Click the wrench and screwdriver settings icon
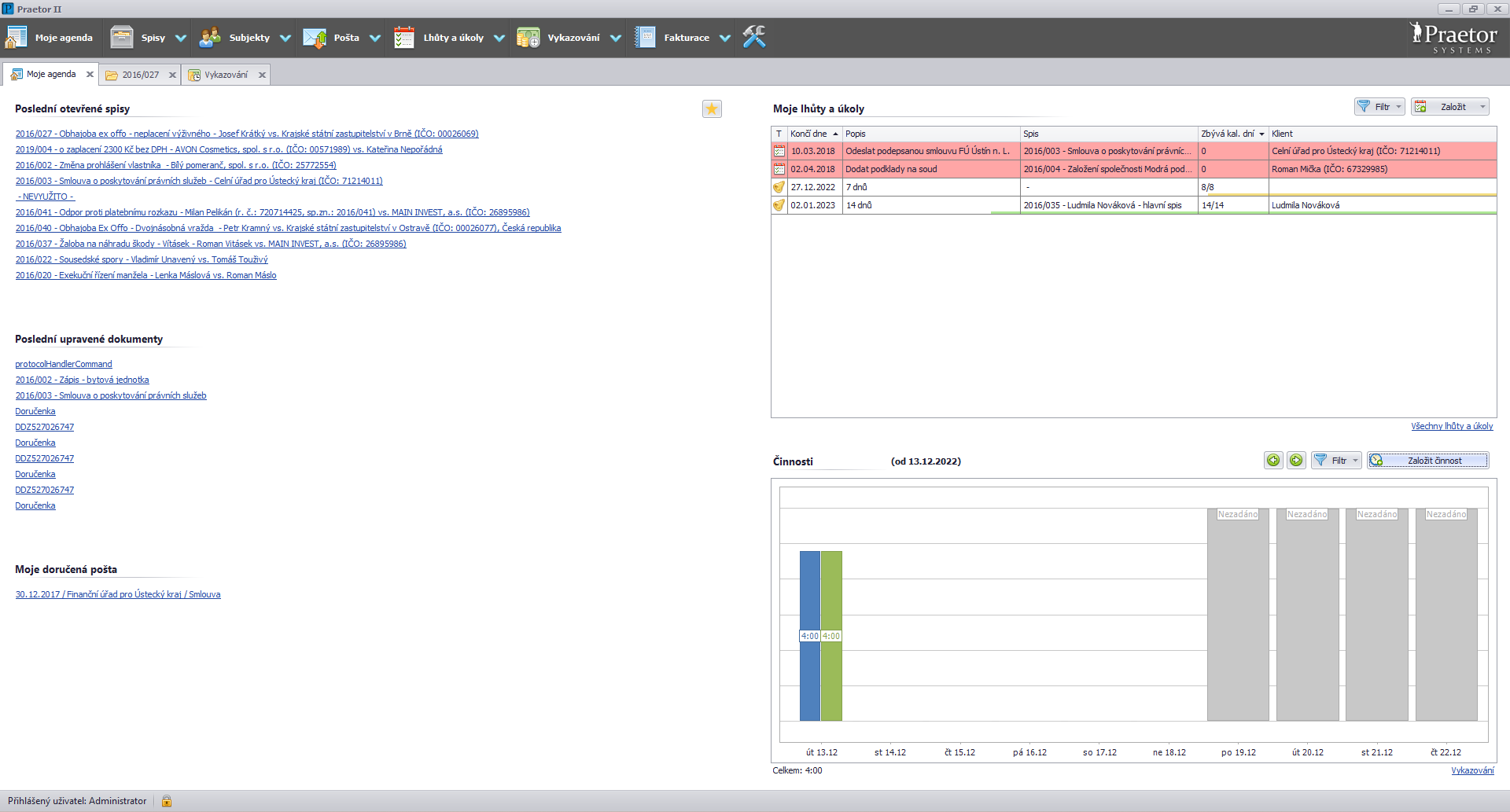The width and height of the screenshot is (1510, 812). 753,37
